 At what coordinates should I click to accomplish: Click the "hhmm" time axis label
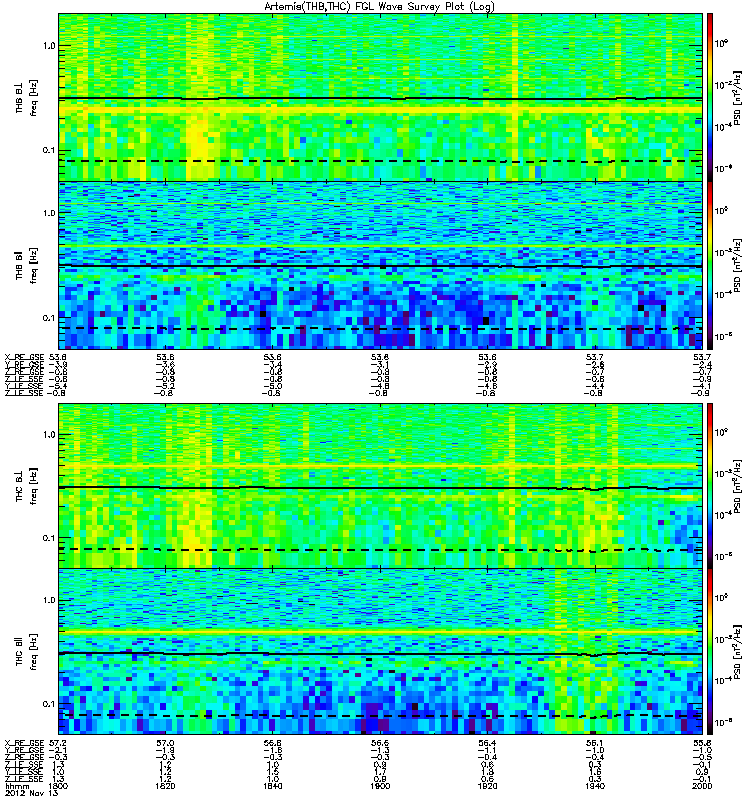(17, 787)
